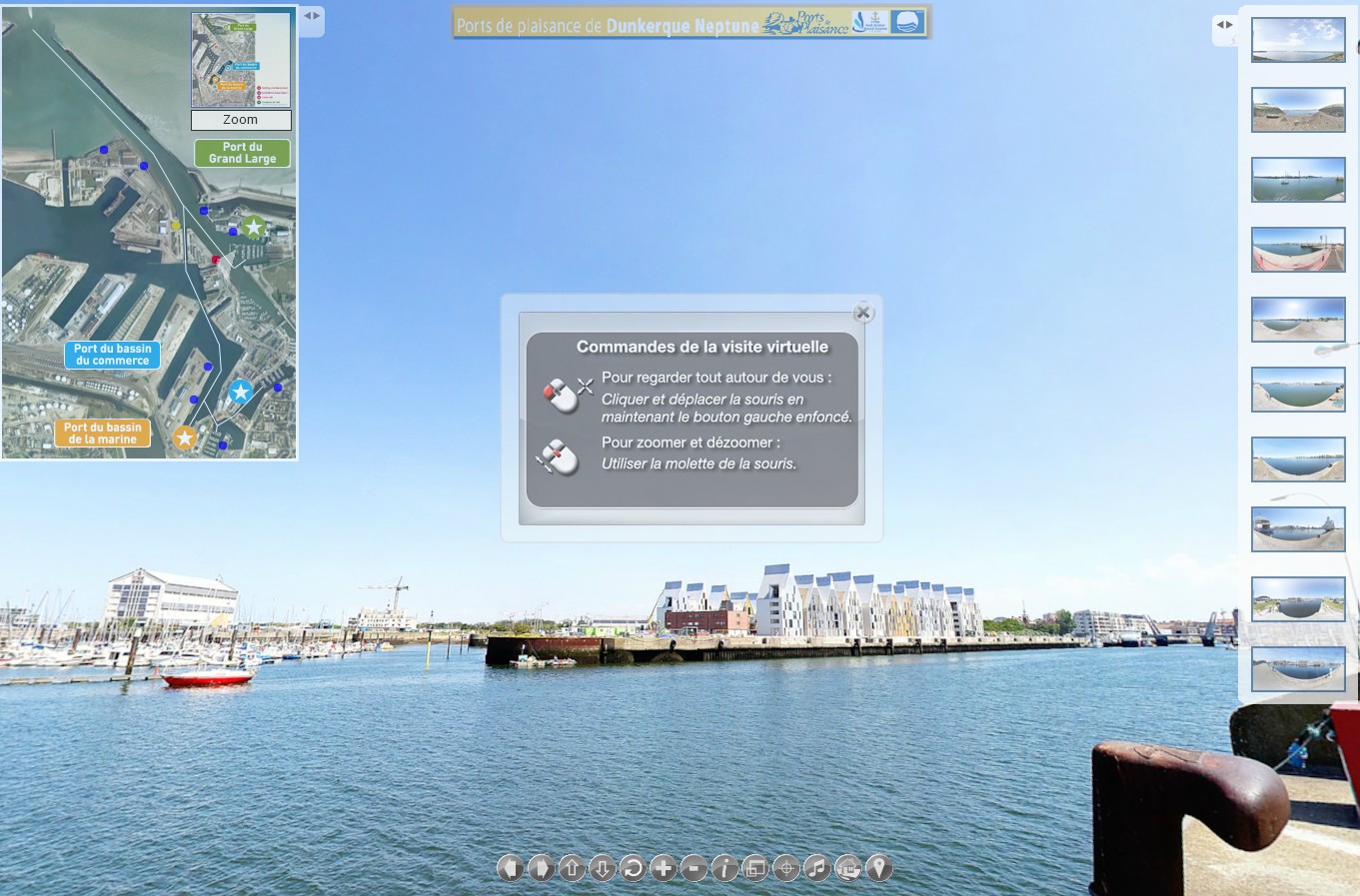
Task: Start auto-rotation with the circular arrow icon
Action: tap(633, 868)
